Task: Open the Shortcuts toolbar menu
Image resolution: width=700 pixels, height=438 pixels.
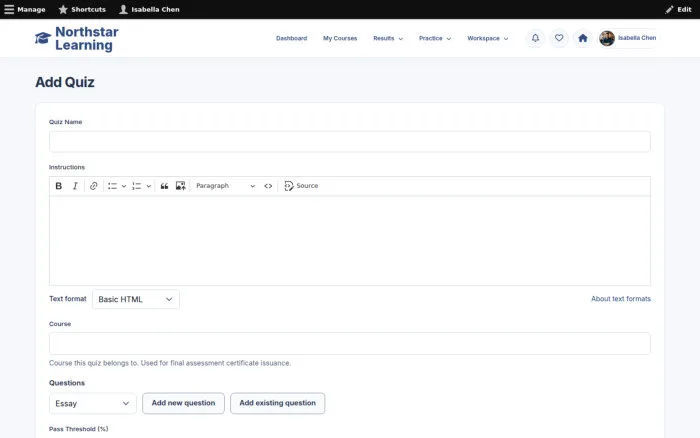Action: [82, 9]
